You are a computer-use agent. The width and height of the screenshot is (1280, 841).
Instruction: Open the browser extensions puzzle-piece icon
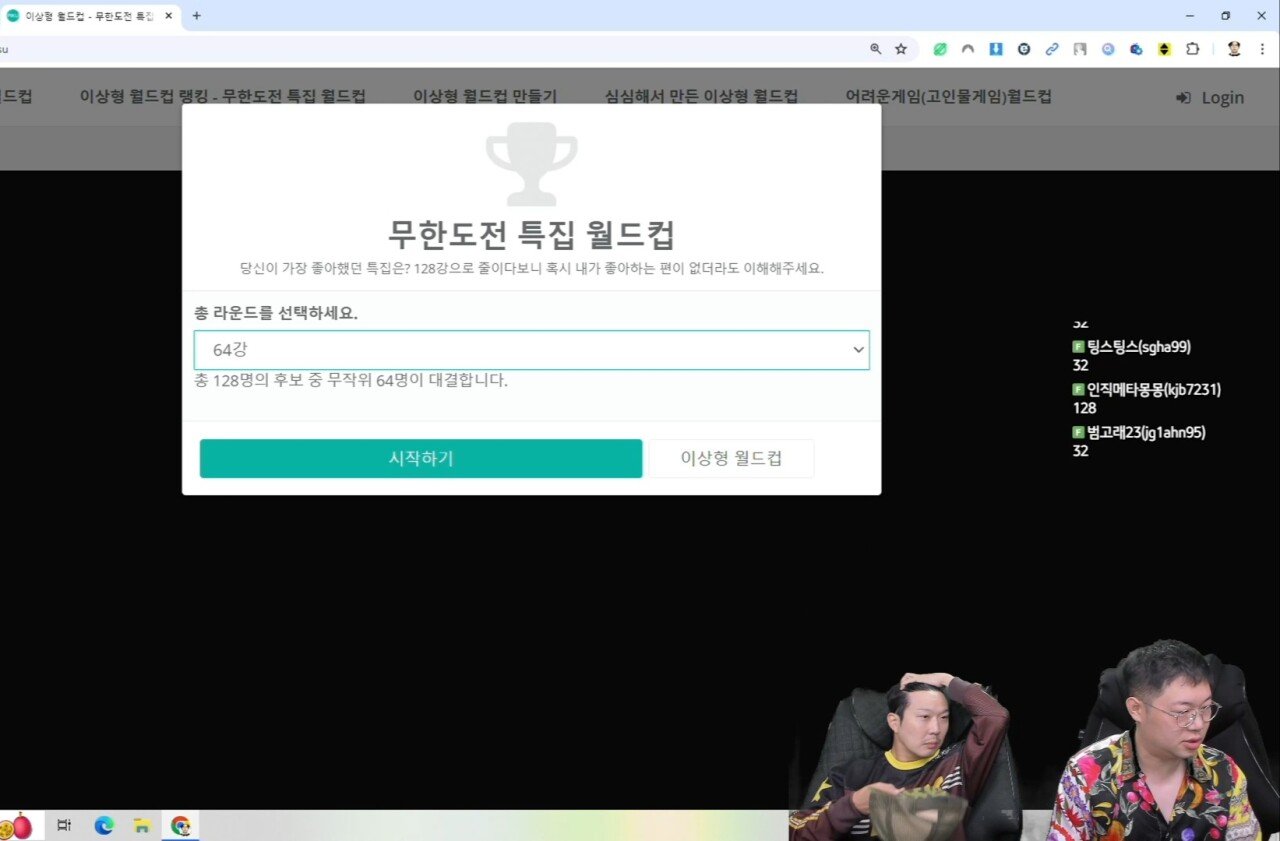1191,48
